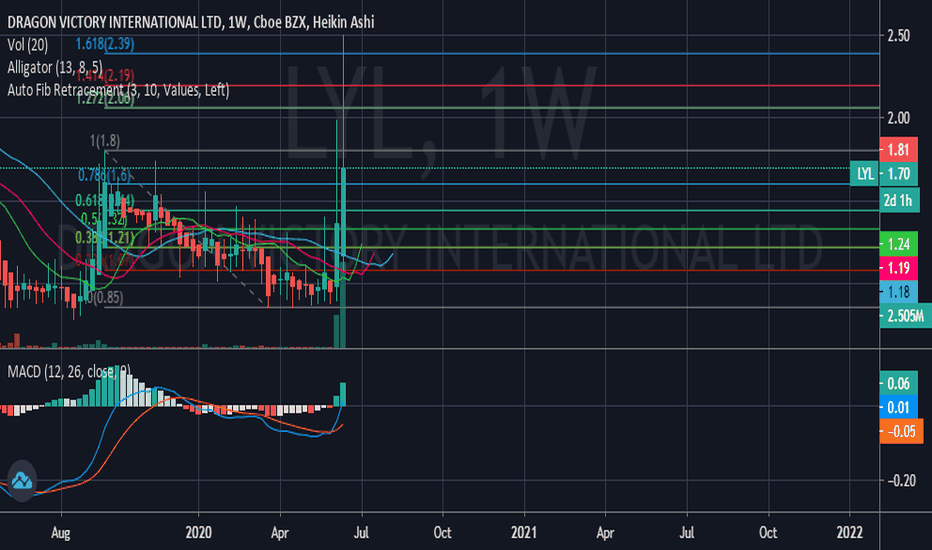Image resolution: width=932 pixels, height=550 pixels.
Task: Click the blue 0.01 MACD value label
Action: pyautogui.click(x=898, y=407)
